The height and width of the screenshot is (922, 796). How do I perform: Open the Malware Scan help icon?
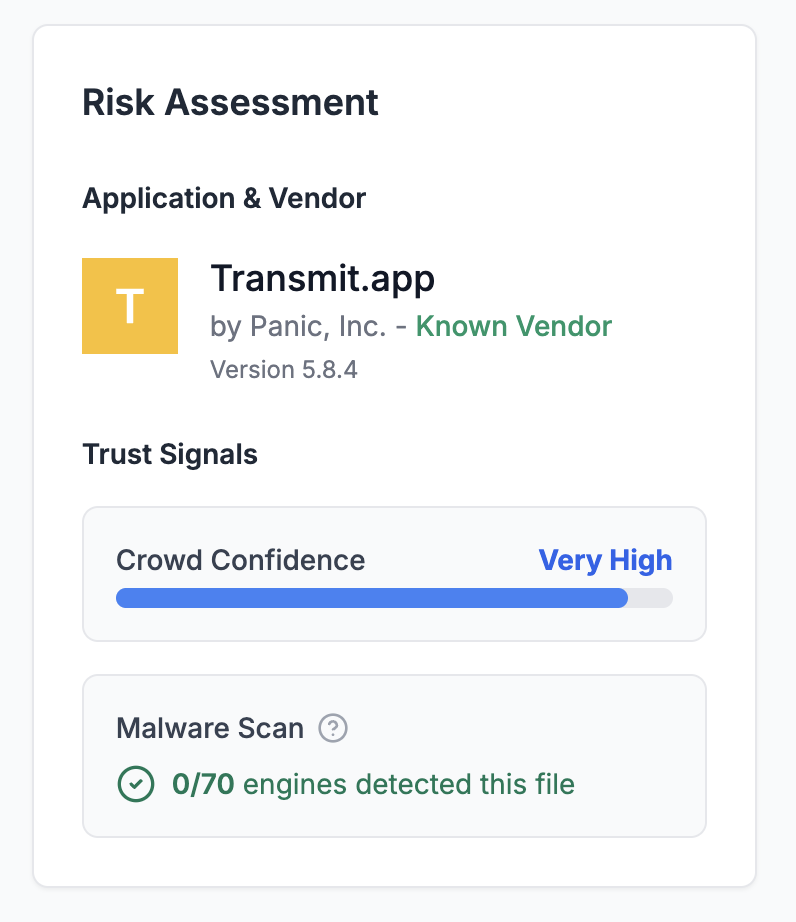[x=333, y=729]
